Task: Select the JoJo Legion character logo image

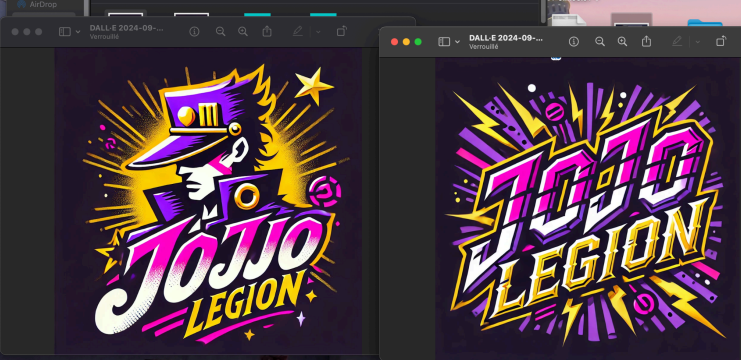Action: point(208,201)
